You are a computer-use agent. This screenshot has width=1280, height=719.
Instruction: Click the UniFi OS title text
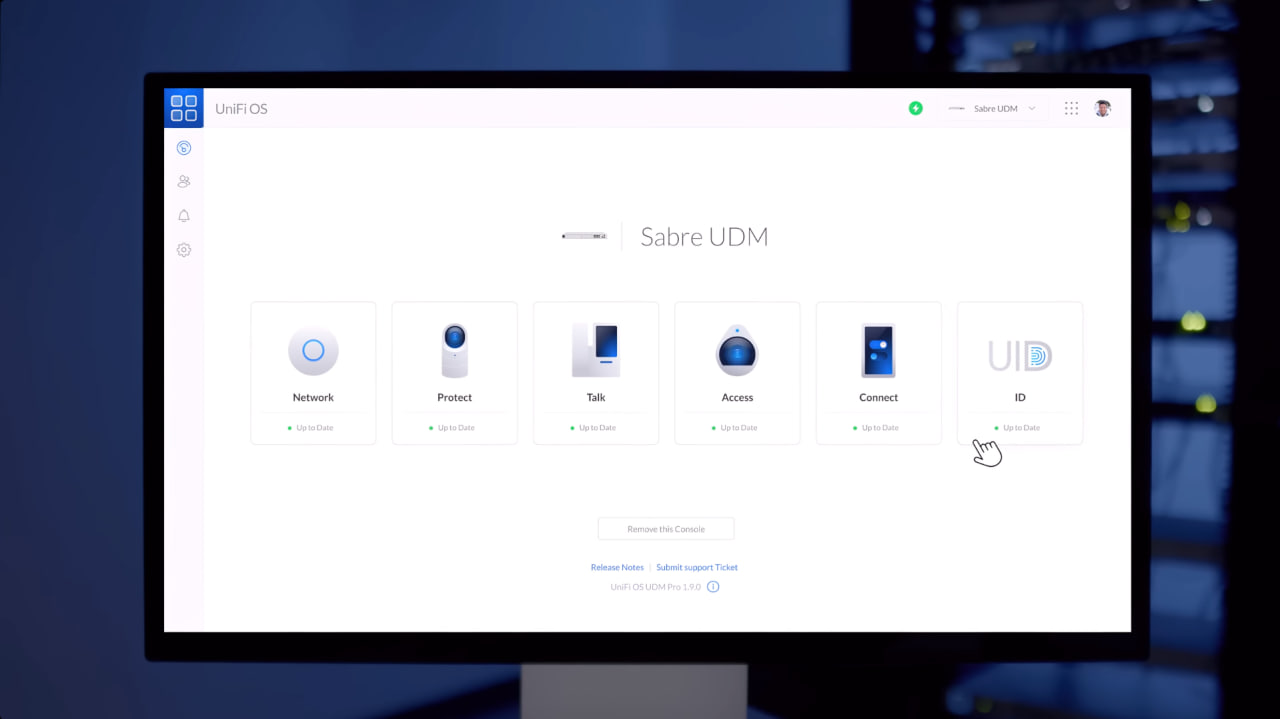coord(241,109)
